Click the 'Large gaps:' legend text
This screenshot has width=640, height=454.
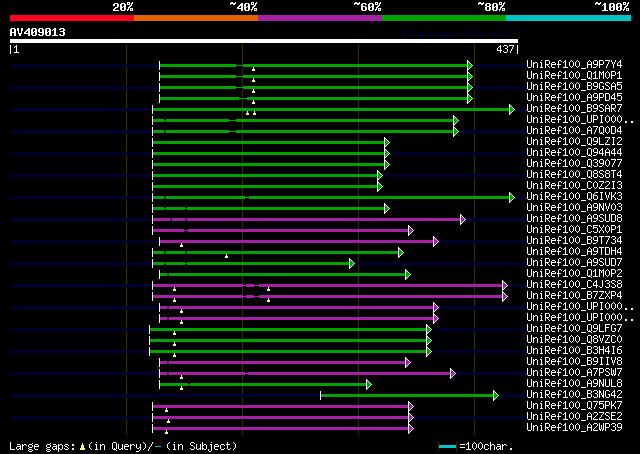click(42, 446)
